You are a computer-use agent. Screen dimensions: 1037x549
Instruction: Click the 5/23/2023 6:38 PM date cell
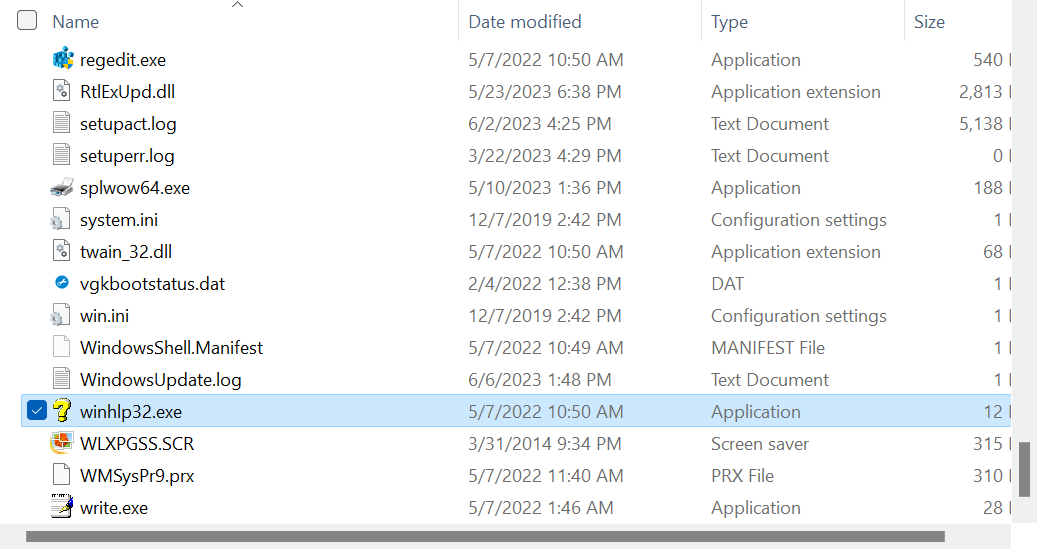(545, 91)
